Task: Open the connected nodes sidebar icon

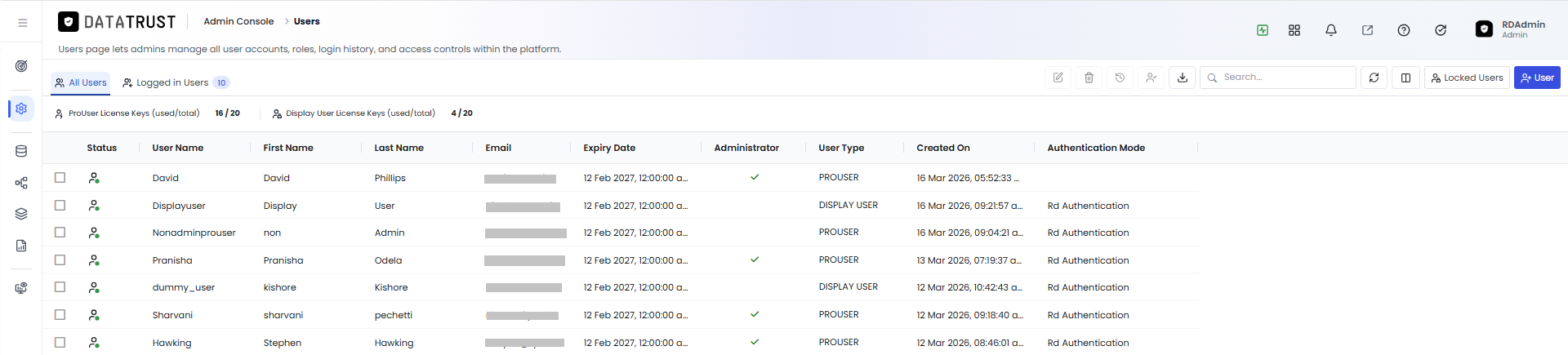Action: pyautogui.click(x=21, y=183)
